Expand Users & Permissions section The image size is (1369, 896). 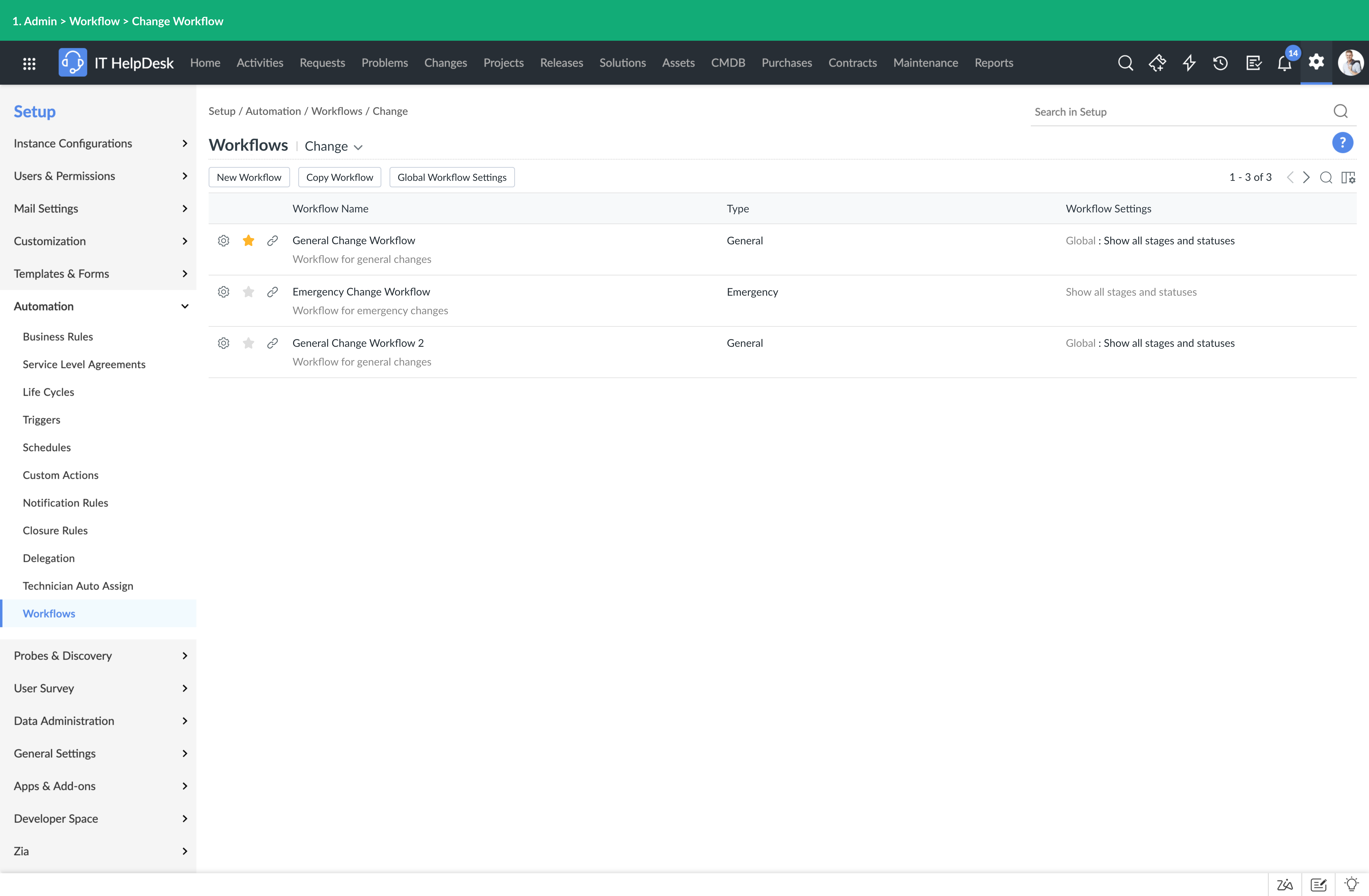click(98, 176)
